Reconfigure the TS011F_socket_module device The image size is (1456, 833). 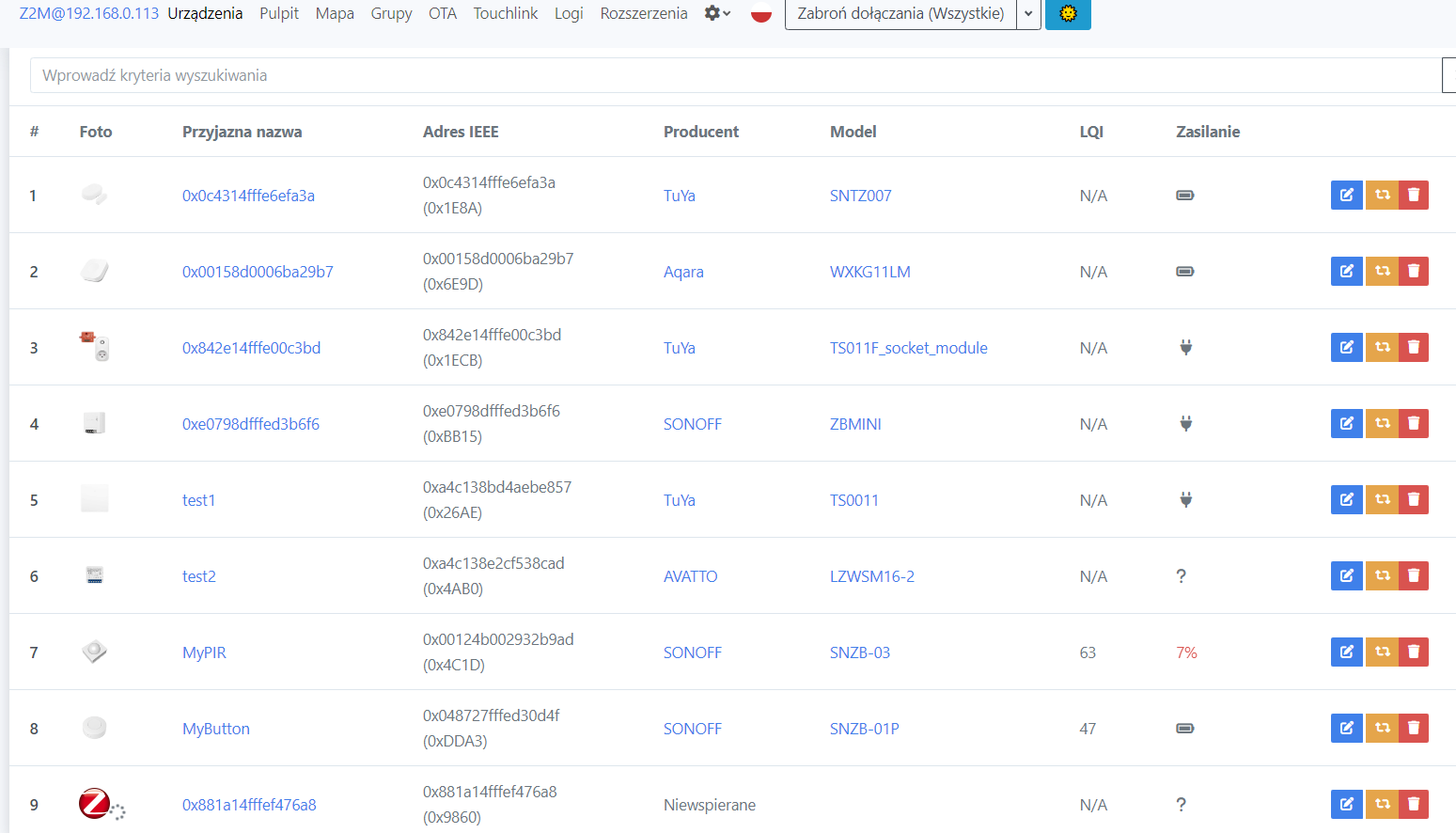(x=1382, y=347)
